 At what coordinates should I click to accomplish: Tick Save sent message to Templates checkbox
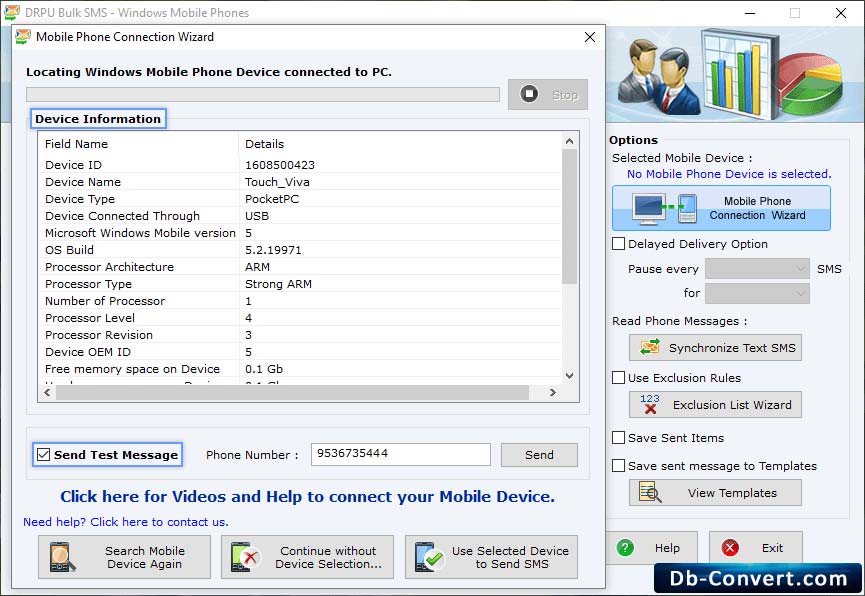pos(618,466)
